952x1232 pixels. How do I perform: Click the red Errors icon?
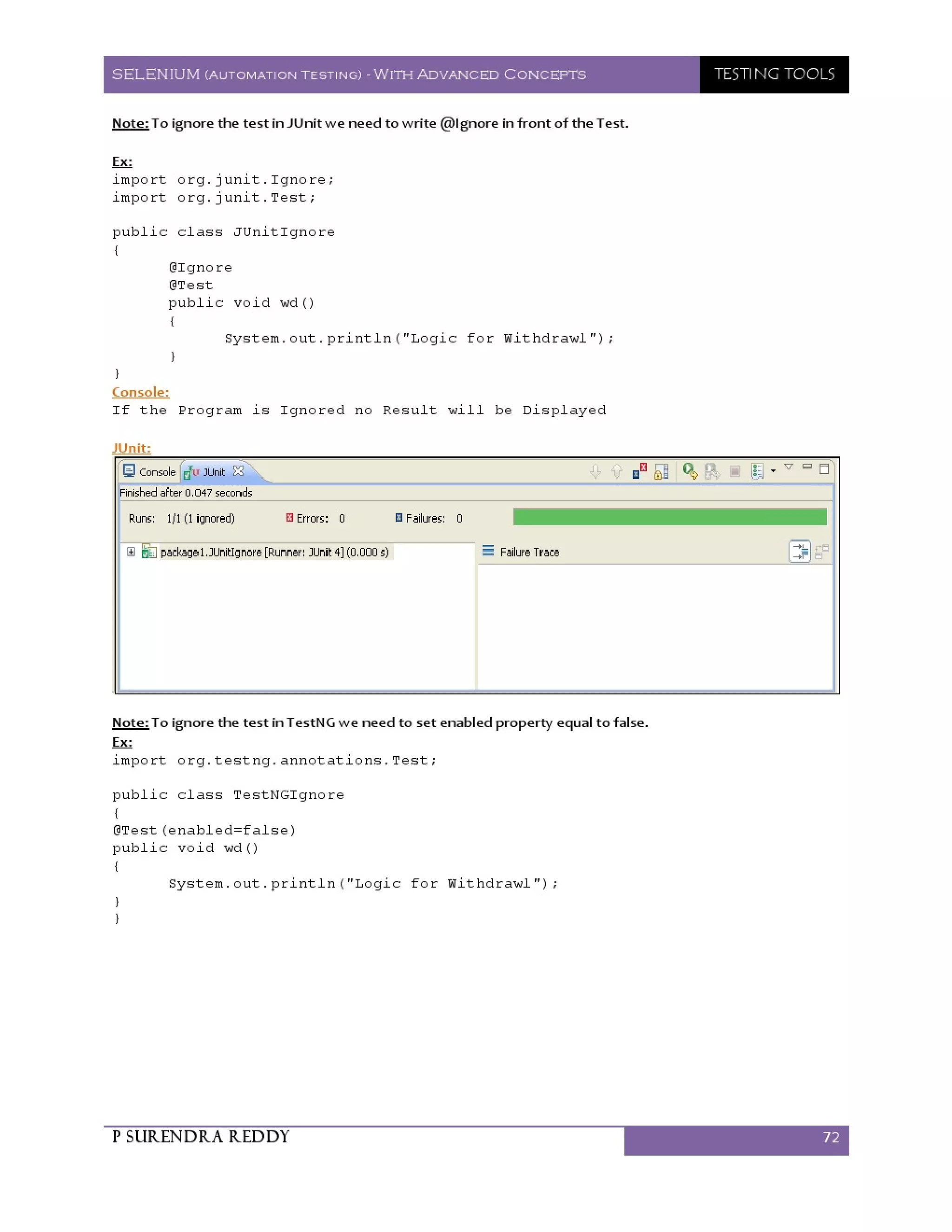click(x=289, y=518)
